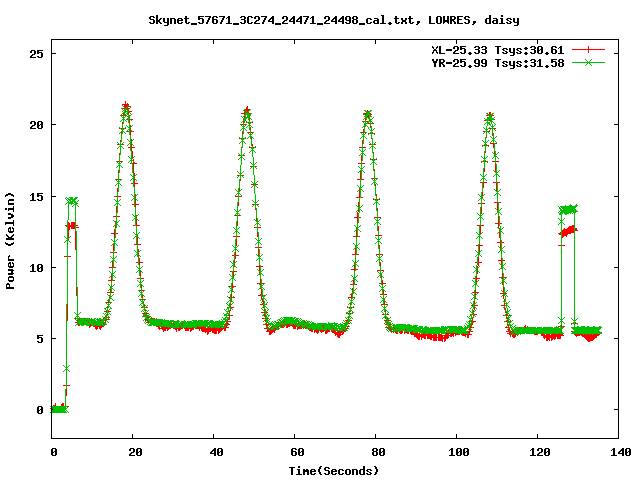Click x-axis tick label 40
The height and width of the screenshot is (480, 640).
pyautogui.click(x=216, y=452)
